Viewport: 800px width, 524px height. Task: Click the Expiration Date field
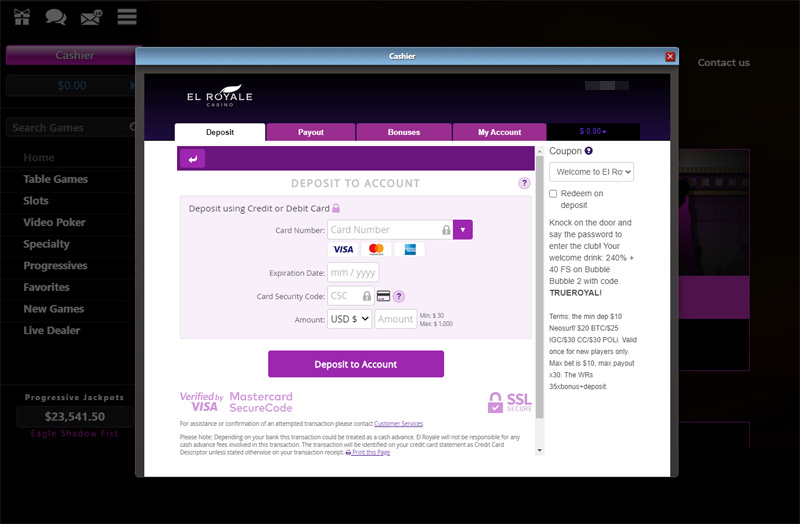pos(353,272)
